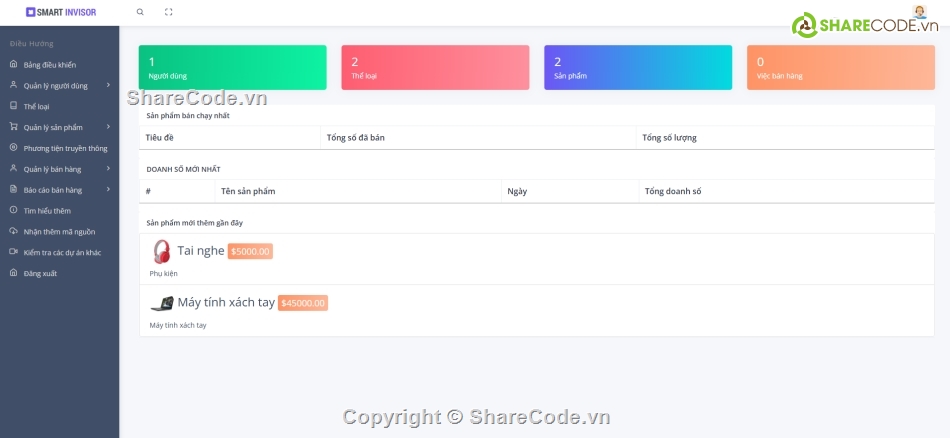The height and width of the screenshot is (438, 950).
Task: Click the Tai nghe product link
Action: pos(200,251)
